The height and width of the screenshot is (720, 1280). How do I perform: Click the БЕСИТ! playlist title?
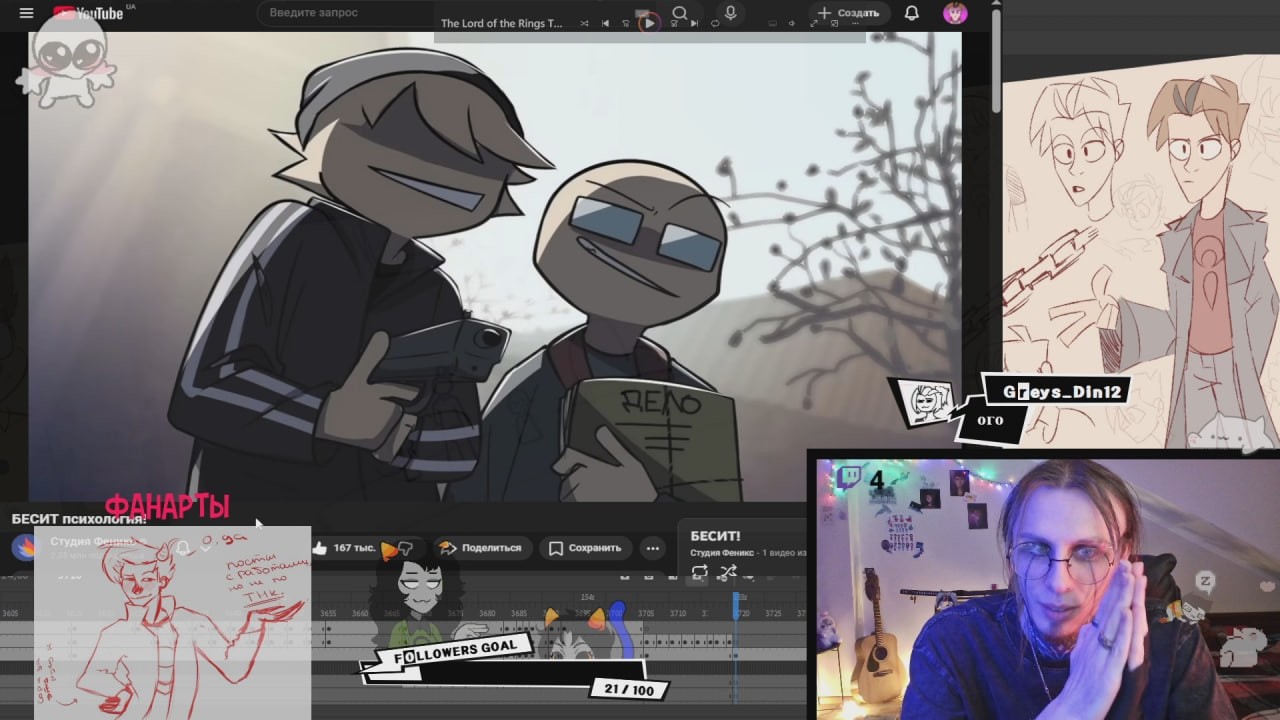(x=715, y=537)
